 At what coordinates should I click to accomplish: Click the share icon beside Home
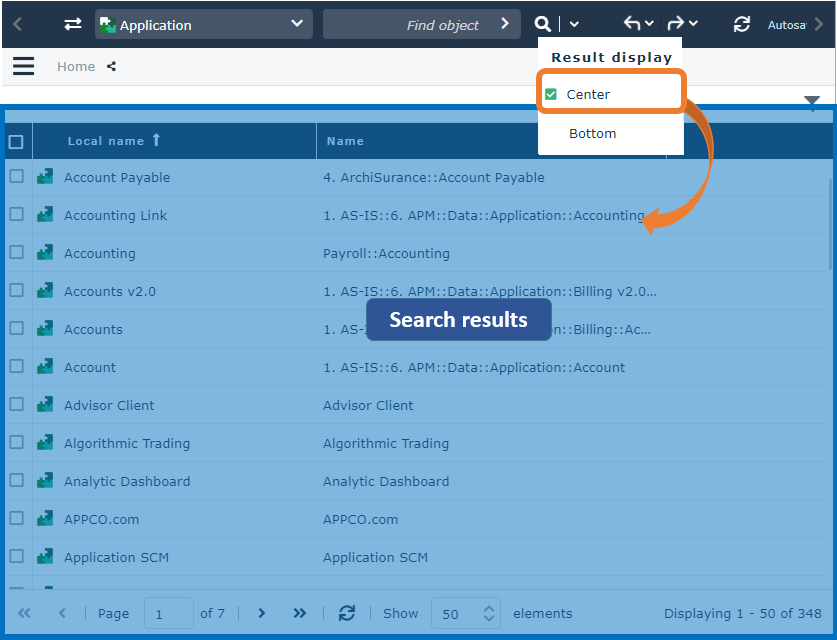[111, 67]
